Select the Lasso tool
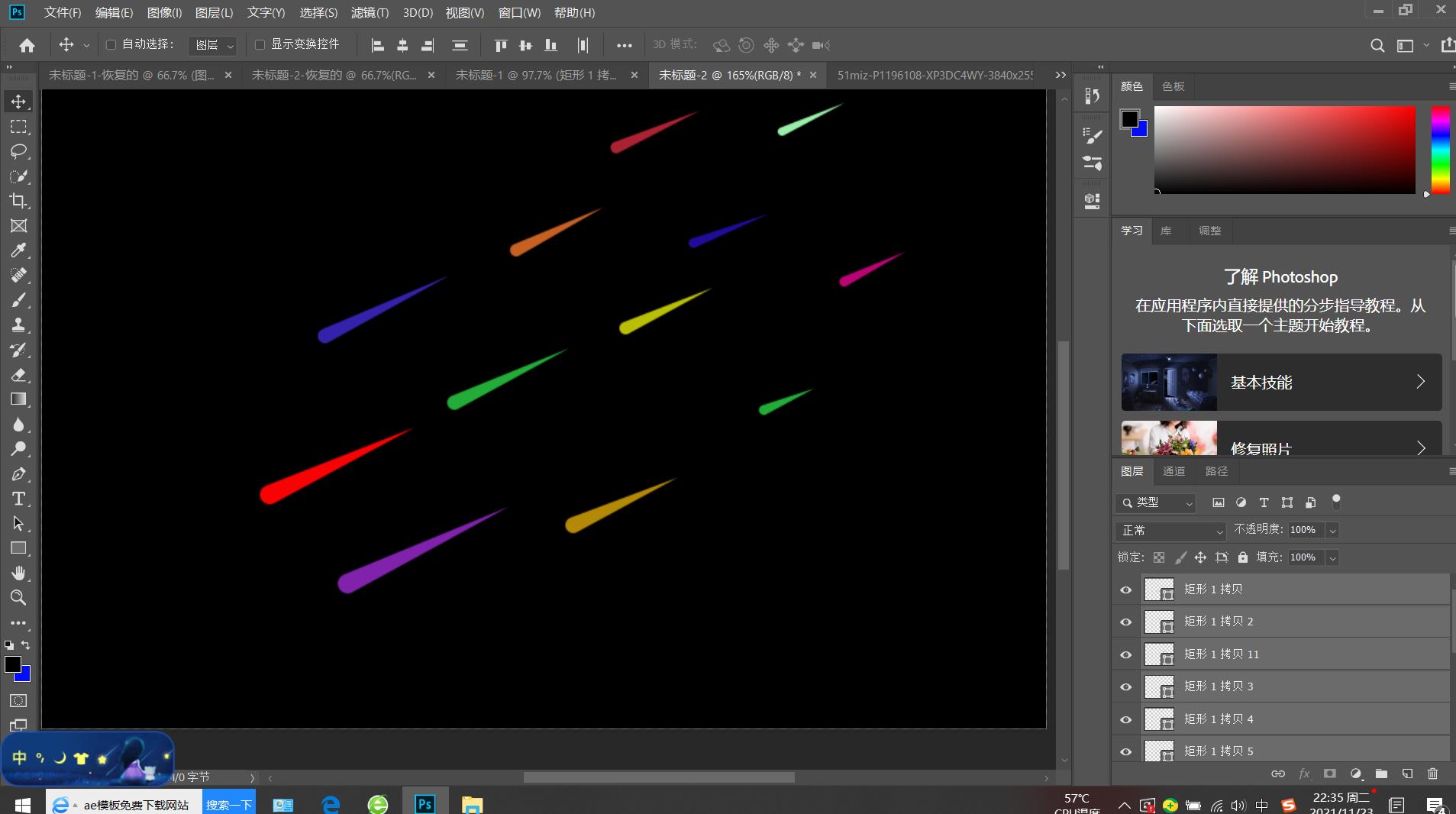The height and width of the screenshot is (814, 1456). pyautogui.click(x=18, y=151)
